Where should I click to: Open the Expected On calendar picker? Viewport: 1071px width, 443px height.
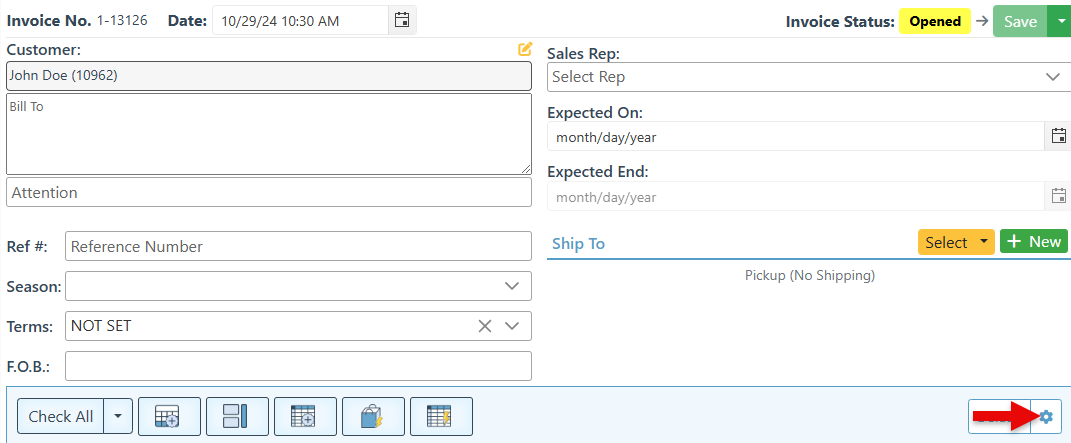click(1057, 136)
